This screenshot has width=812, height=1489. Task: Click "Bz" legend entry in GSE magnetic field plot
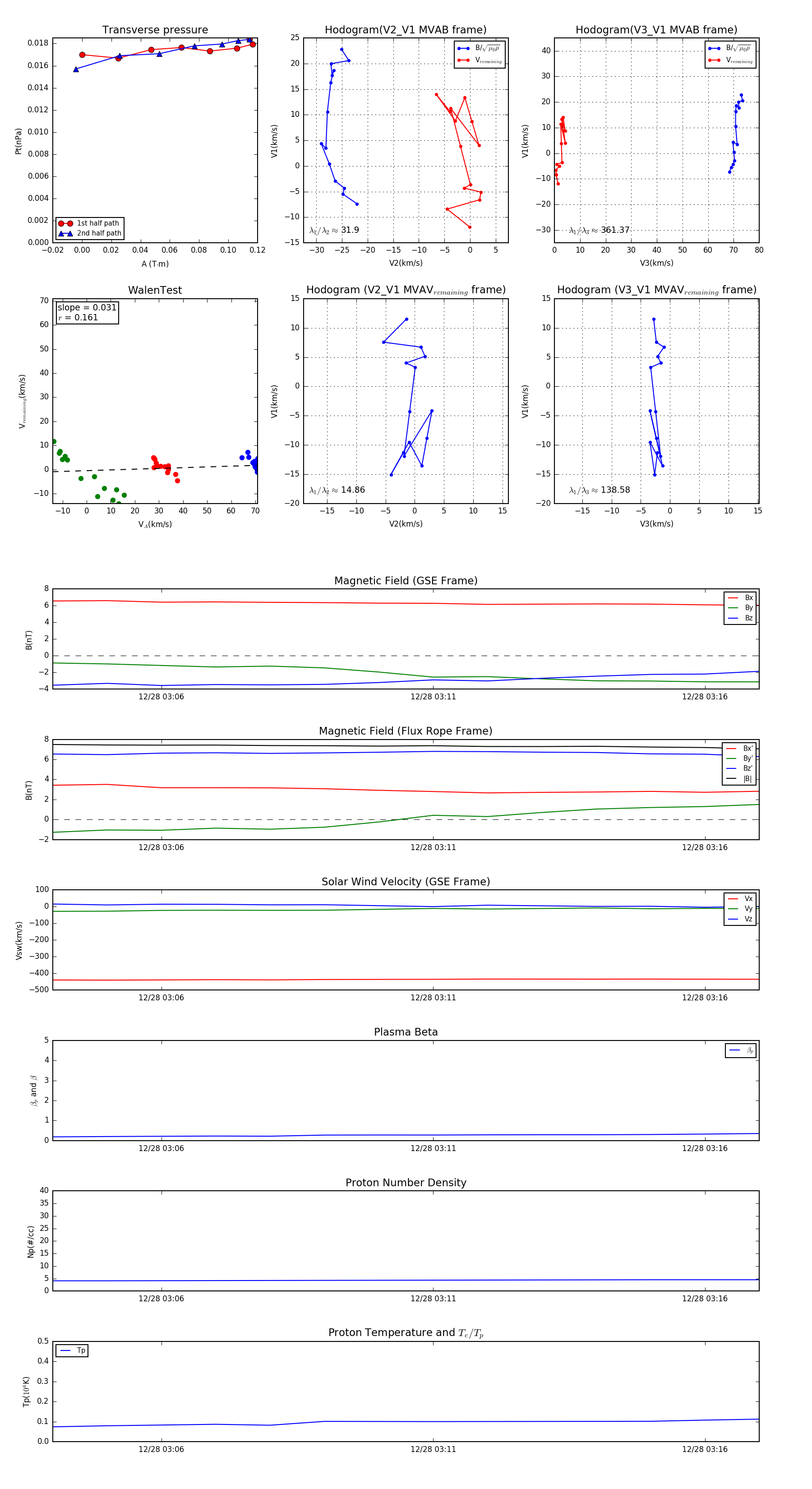click(x=740, y=618)
